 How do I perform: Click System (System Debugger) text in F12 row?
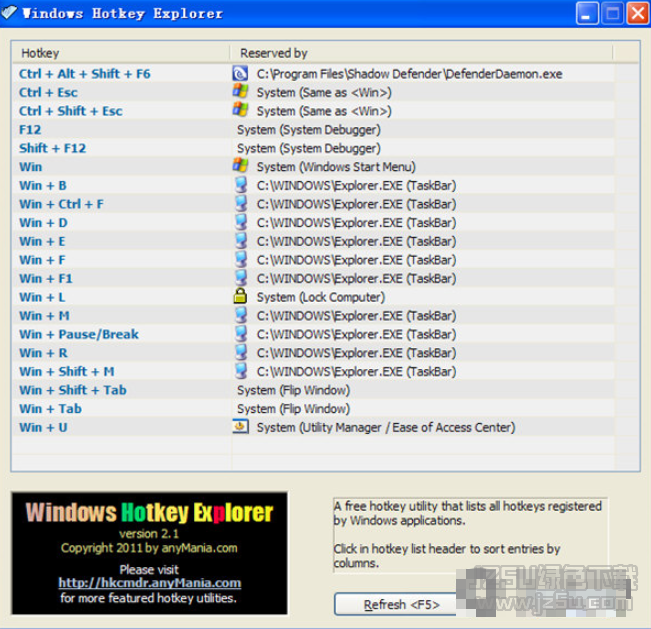(308, 130)
